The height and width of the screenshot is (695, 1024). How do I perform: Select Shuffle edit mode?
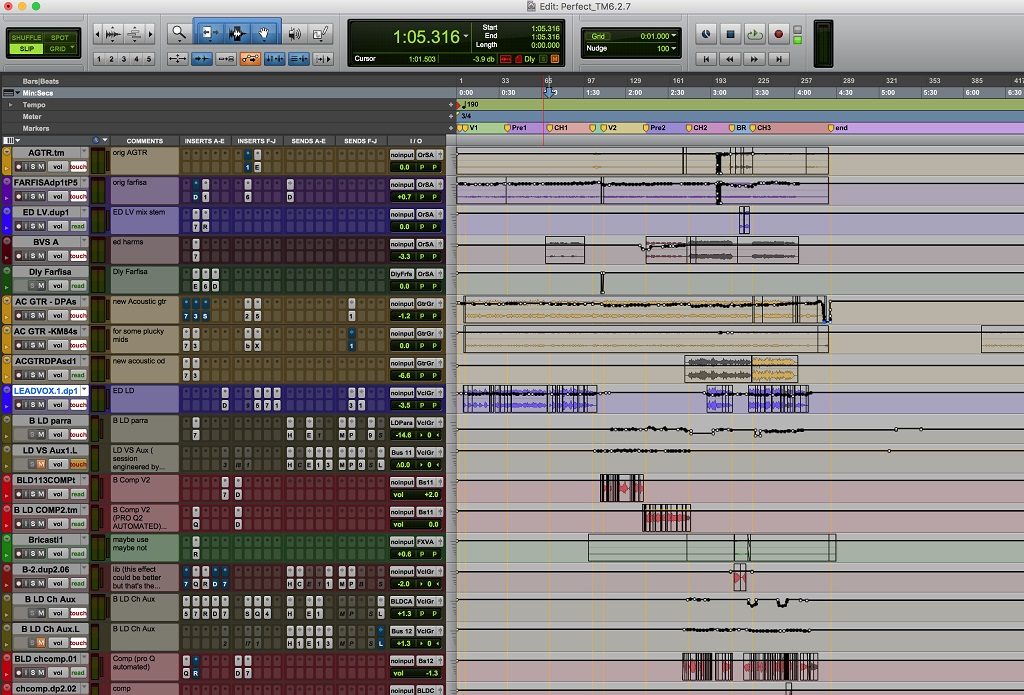click(26, 37)
